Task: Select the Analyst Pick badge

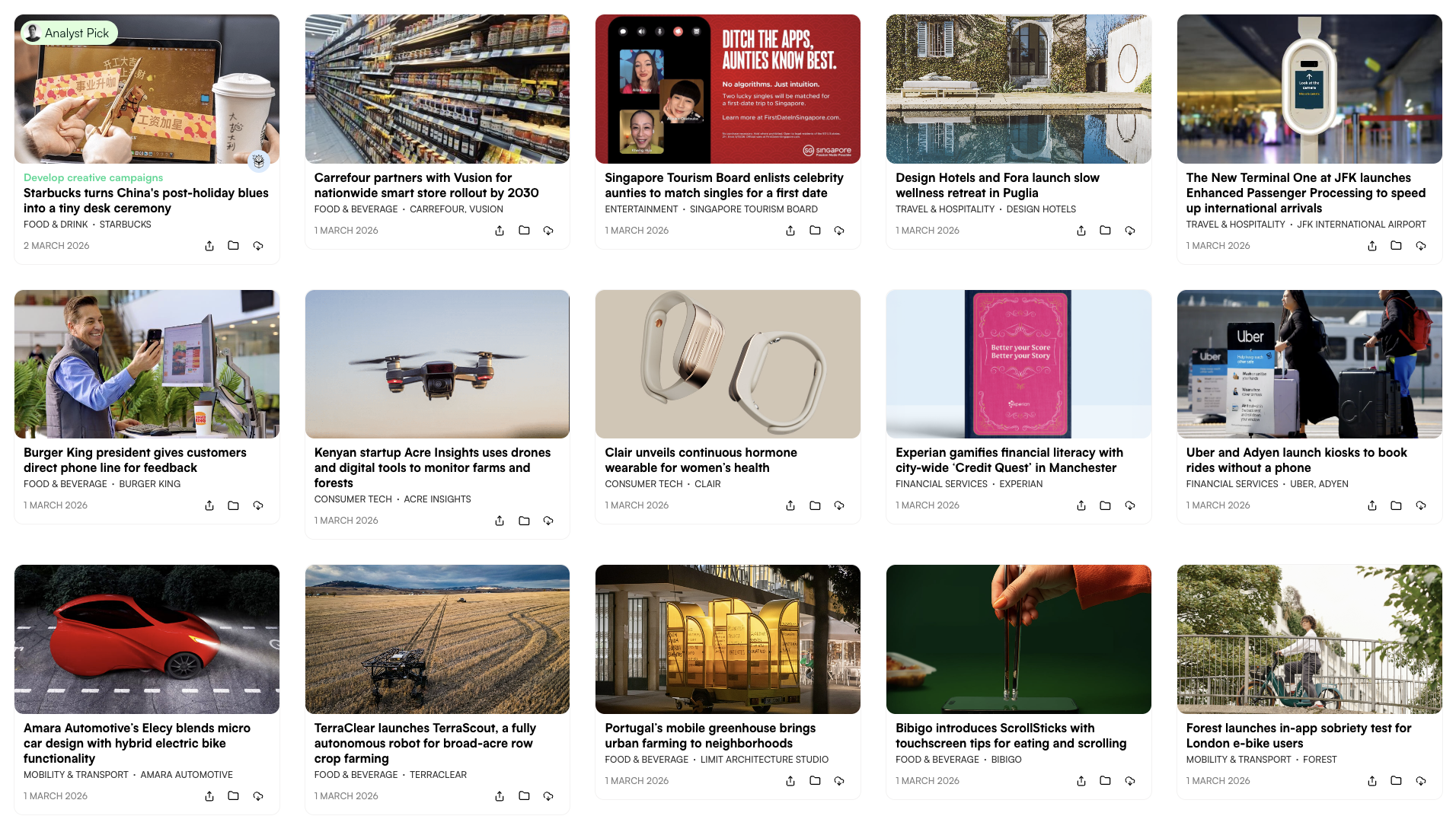Action: (69, 33)
